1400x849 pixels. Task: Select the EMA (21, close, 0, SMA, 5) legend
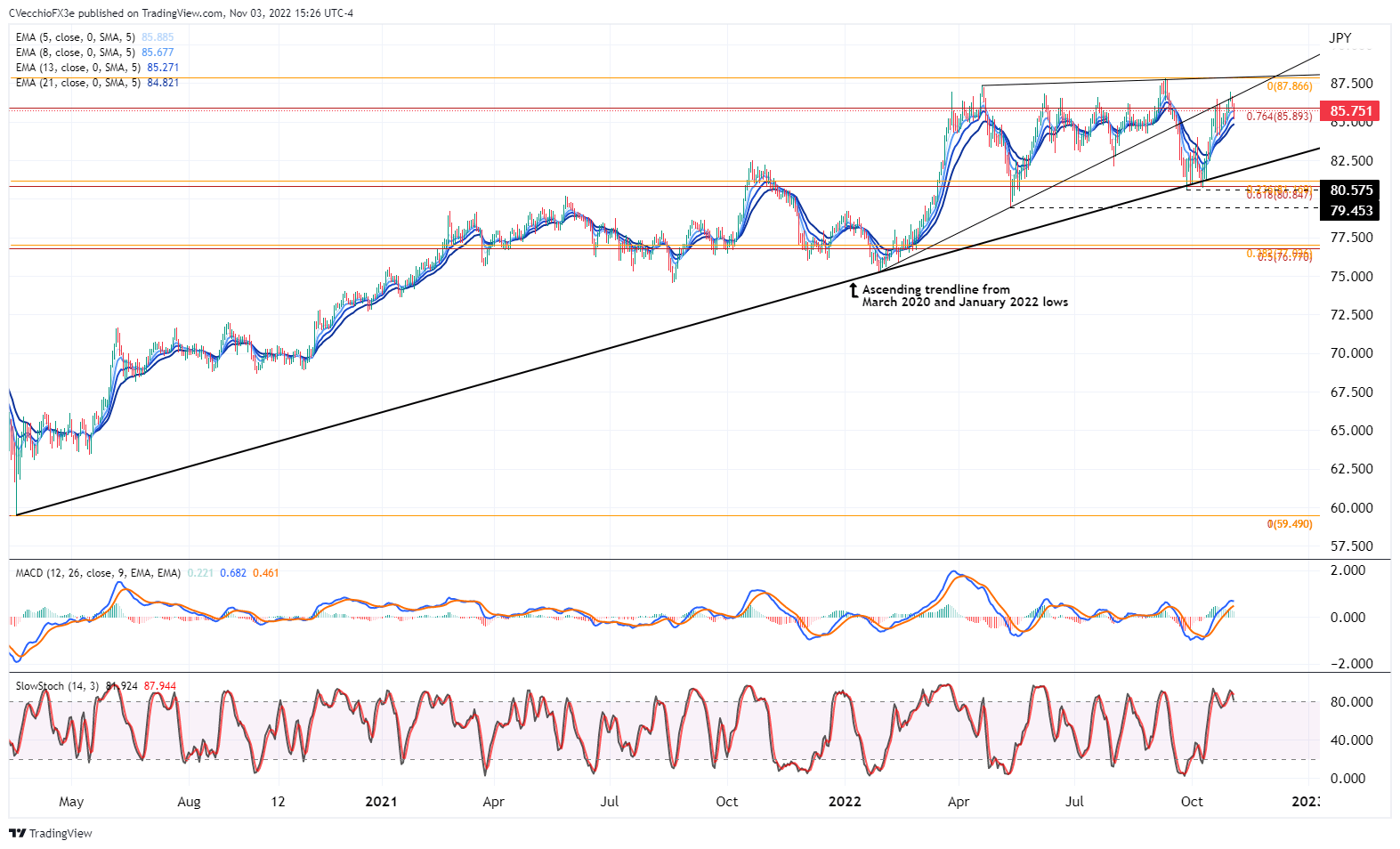tap(78, 83)
